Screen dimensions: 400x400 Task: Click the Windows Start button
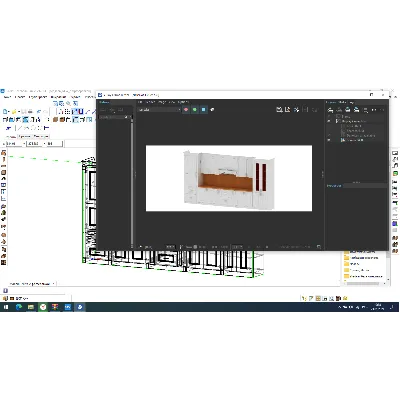point(6,307)
